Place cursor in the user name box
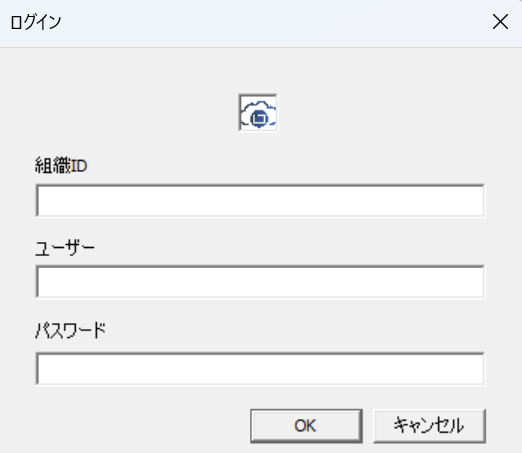The image size is (522, 453). tap(260, 282)
